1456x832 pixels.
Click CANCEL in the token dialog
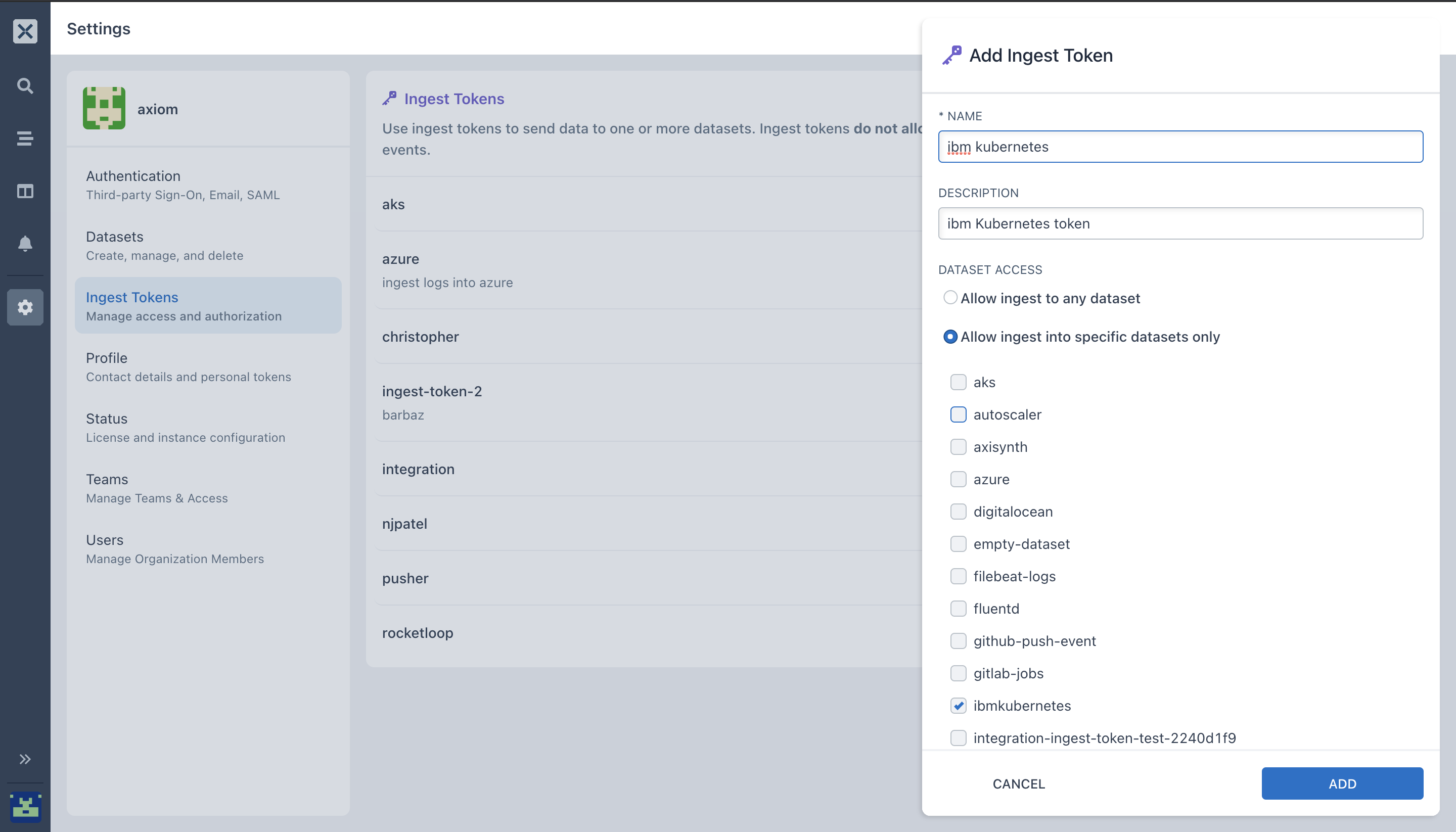pyautogui.click(x=1018, y=784)
